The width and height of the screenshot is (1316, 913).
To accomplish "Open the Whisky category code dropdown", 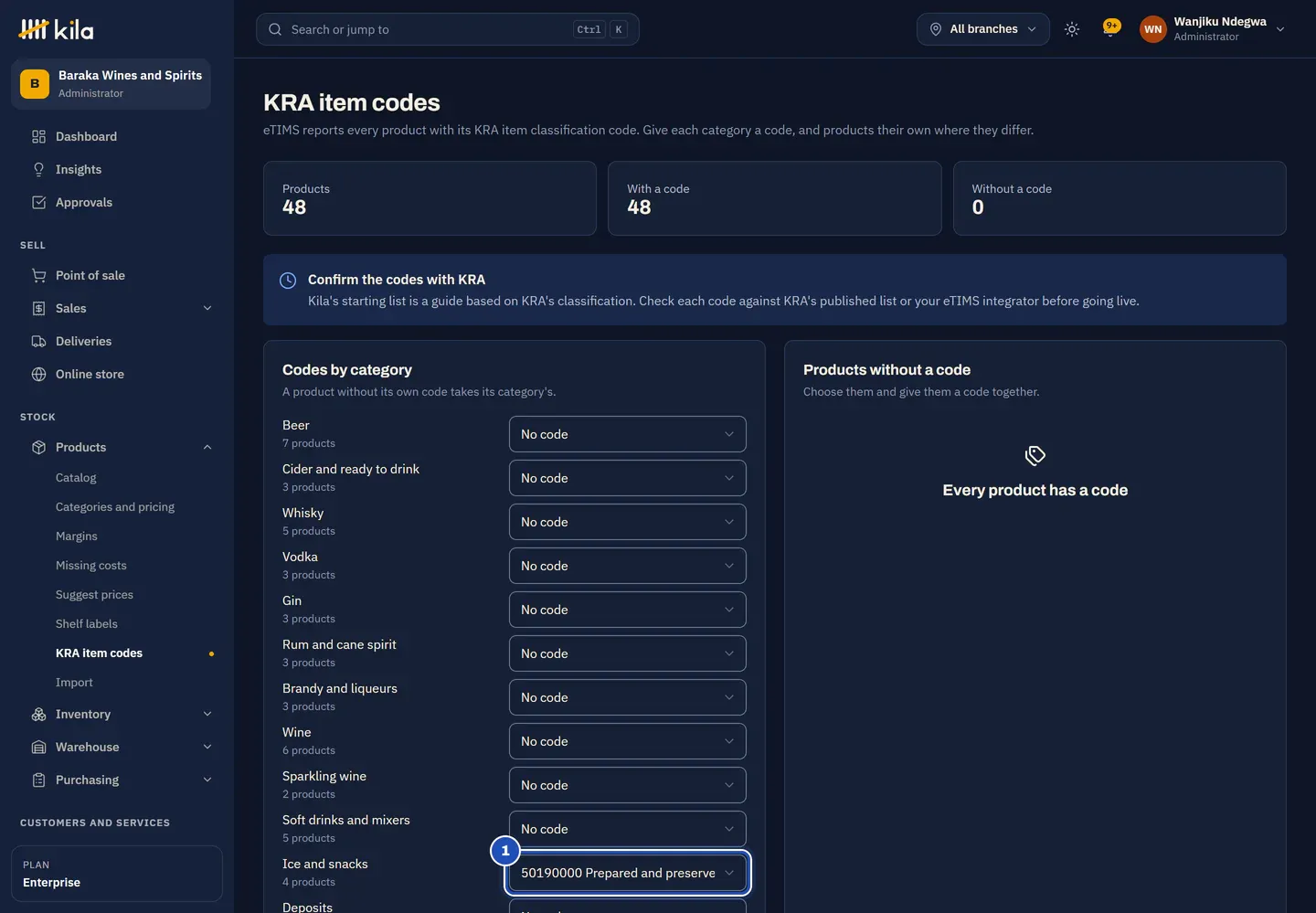I will pos(628,522).
